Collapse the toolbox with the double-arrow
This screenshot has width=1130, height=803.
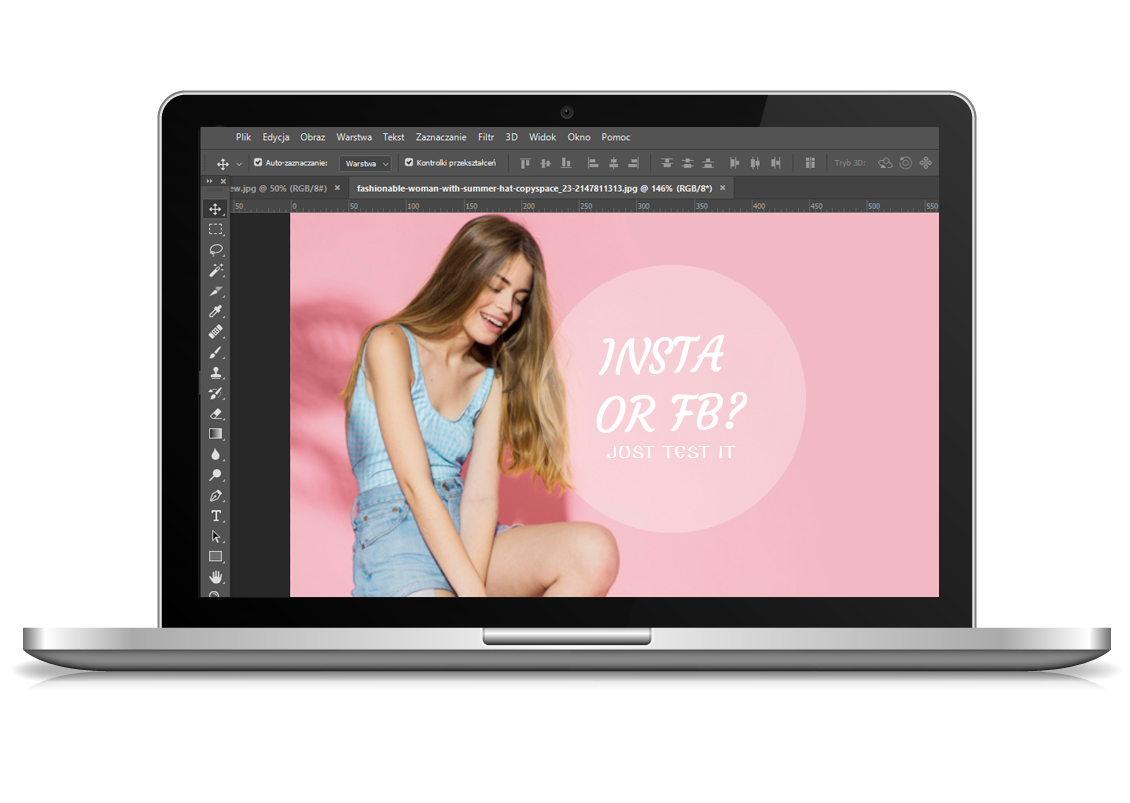click(209, 181)
